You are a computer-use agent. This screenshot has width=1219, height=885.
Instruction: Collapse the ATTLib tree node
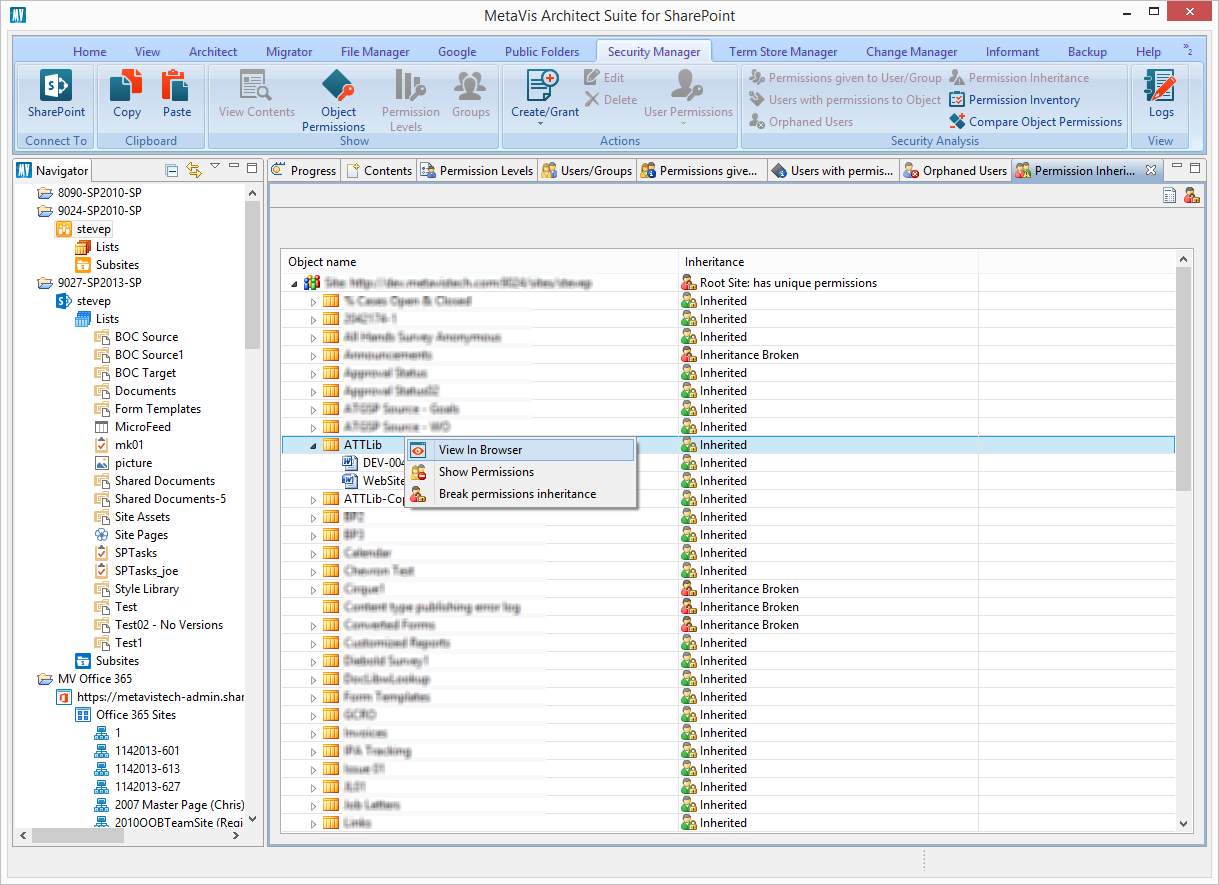313,445
